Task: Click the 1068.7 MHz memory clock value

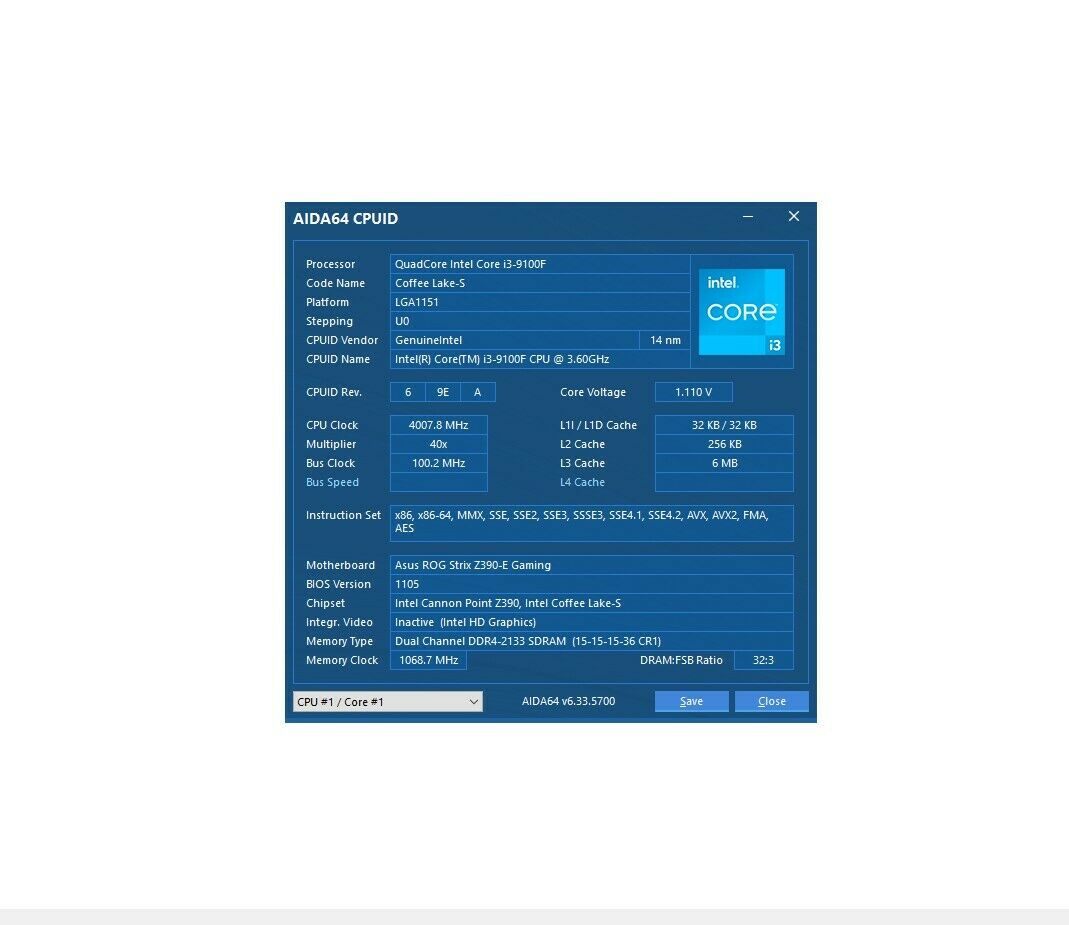Action: pos(428,660)
